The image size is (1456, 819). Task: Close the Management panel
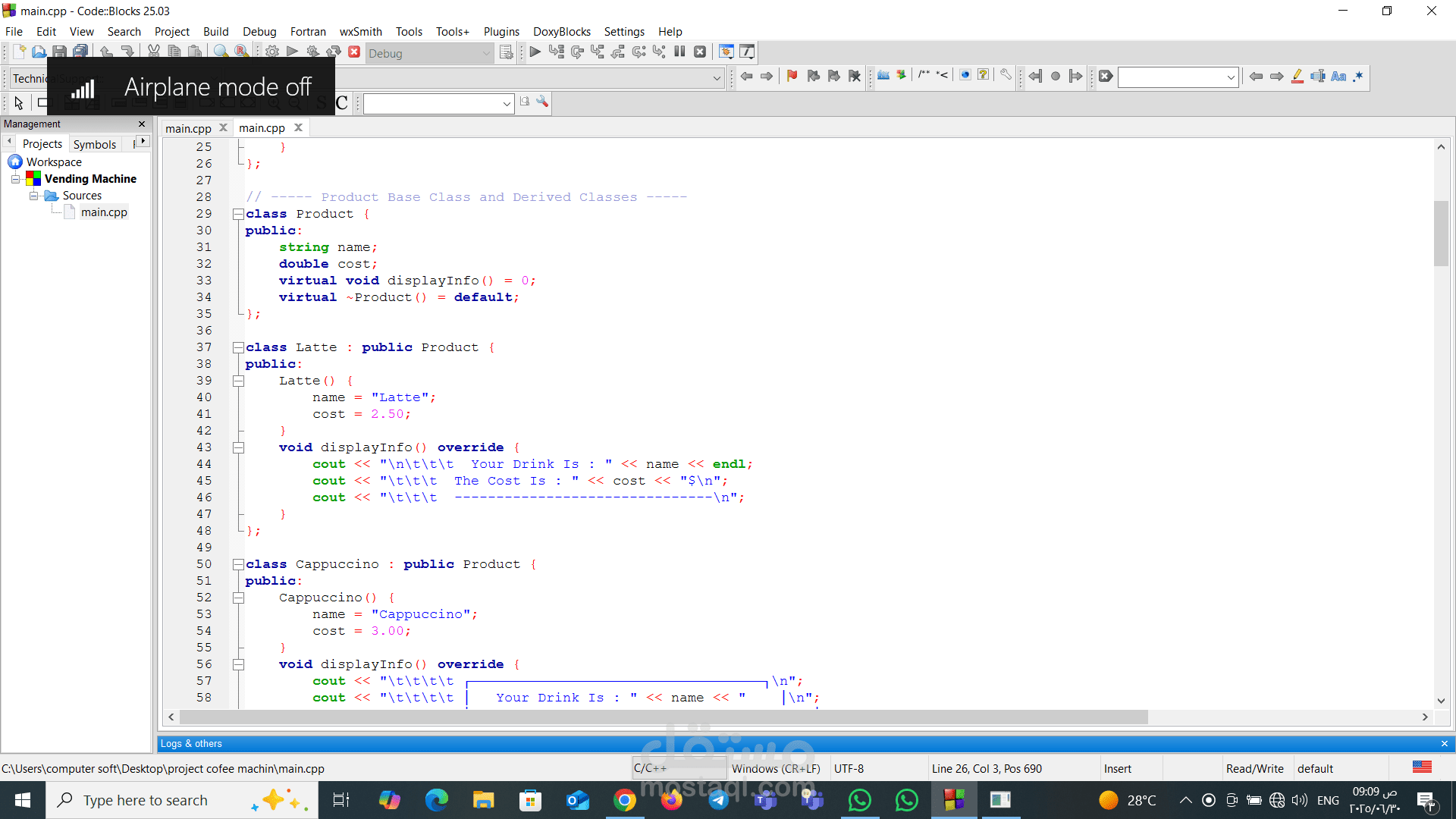(142, 124)
